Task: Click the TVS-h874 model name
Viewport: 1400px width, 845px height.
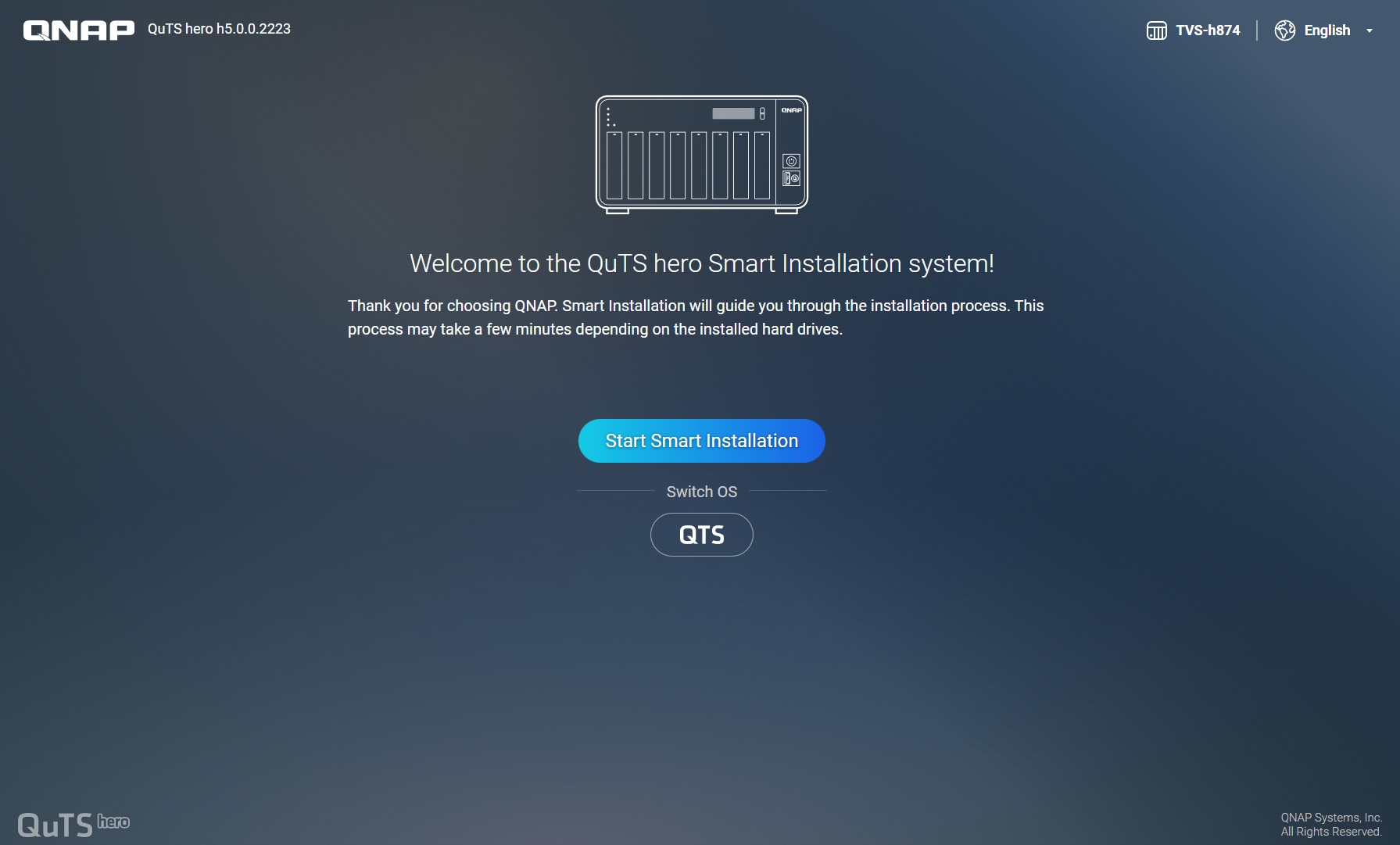Action: tap(1208, 30)
